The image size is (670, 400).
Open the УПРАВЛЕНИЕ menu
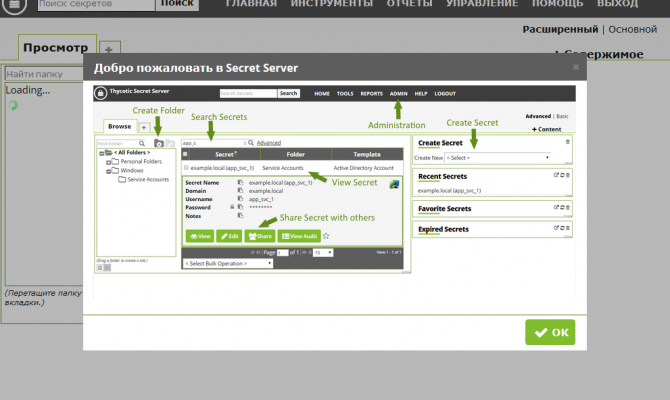[482, 4]
